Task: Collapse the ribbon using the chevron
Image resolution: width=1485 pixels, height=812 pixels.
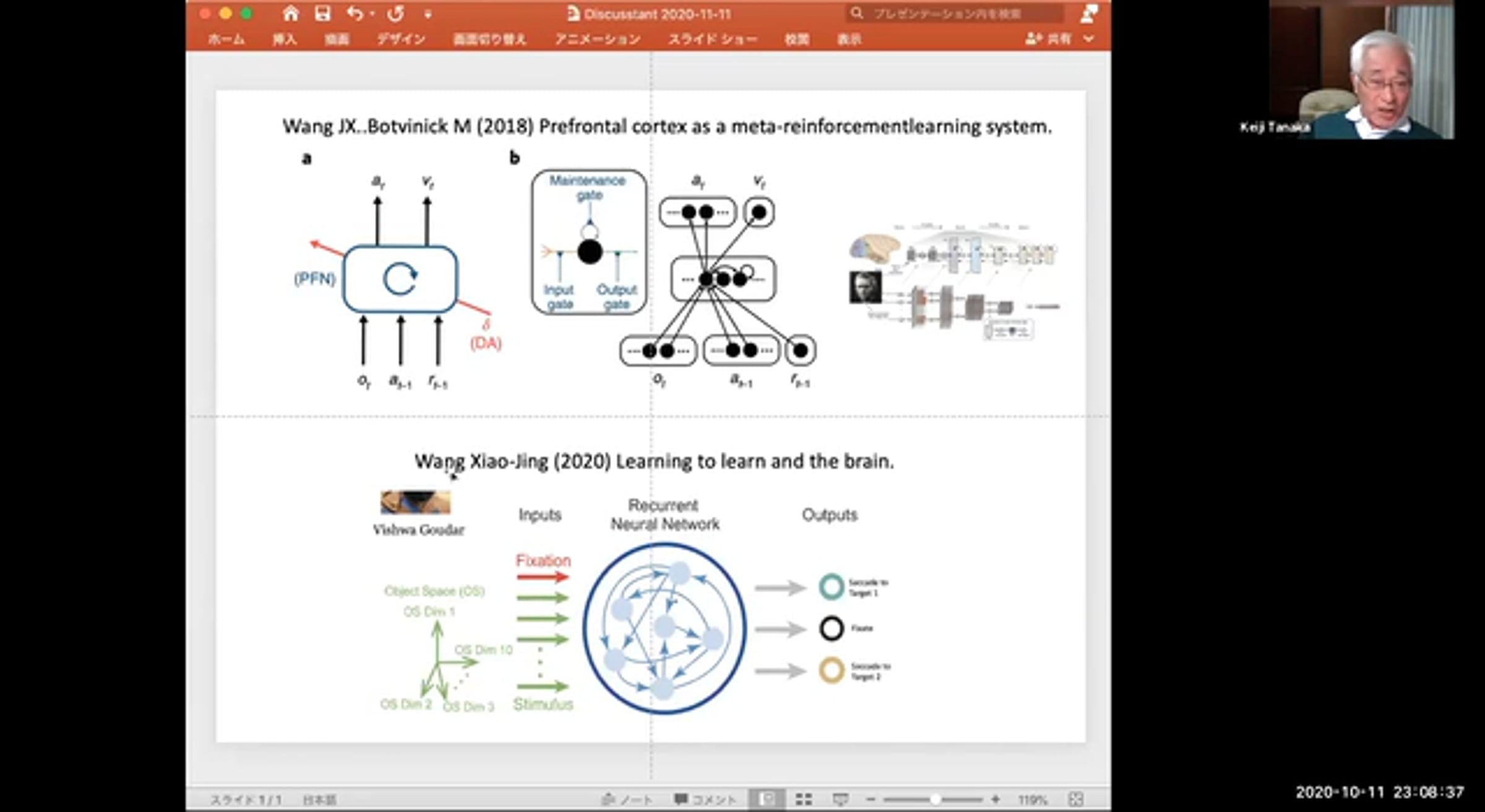Action: click(x=1089, y=38)
